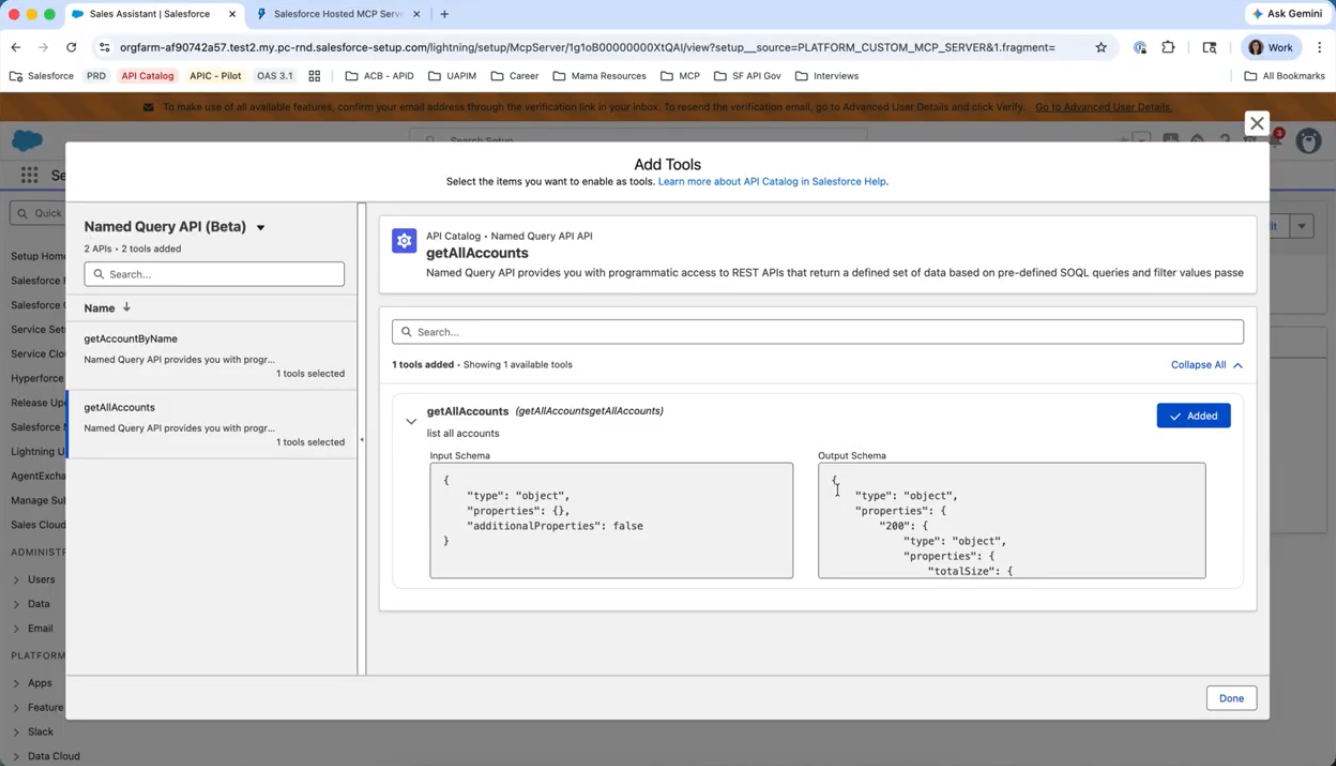Screen dimensions: 1336x766
Task: Click the Output Schema code box
Action: (1011, 520)
